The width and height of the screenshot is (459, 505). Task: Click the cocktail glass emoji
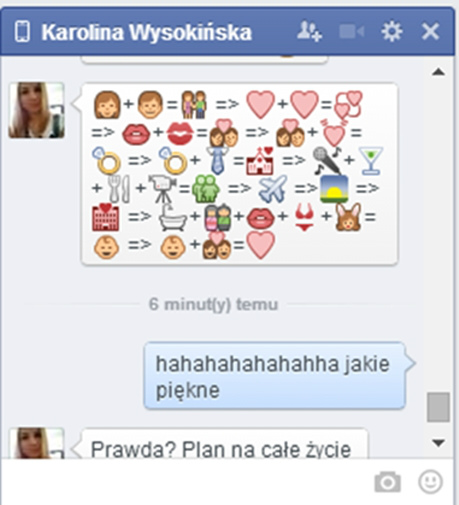(371, 161)
